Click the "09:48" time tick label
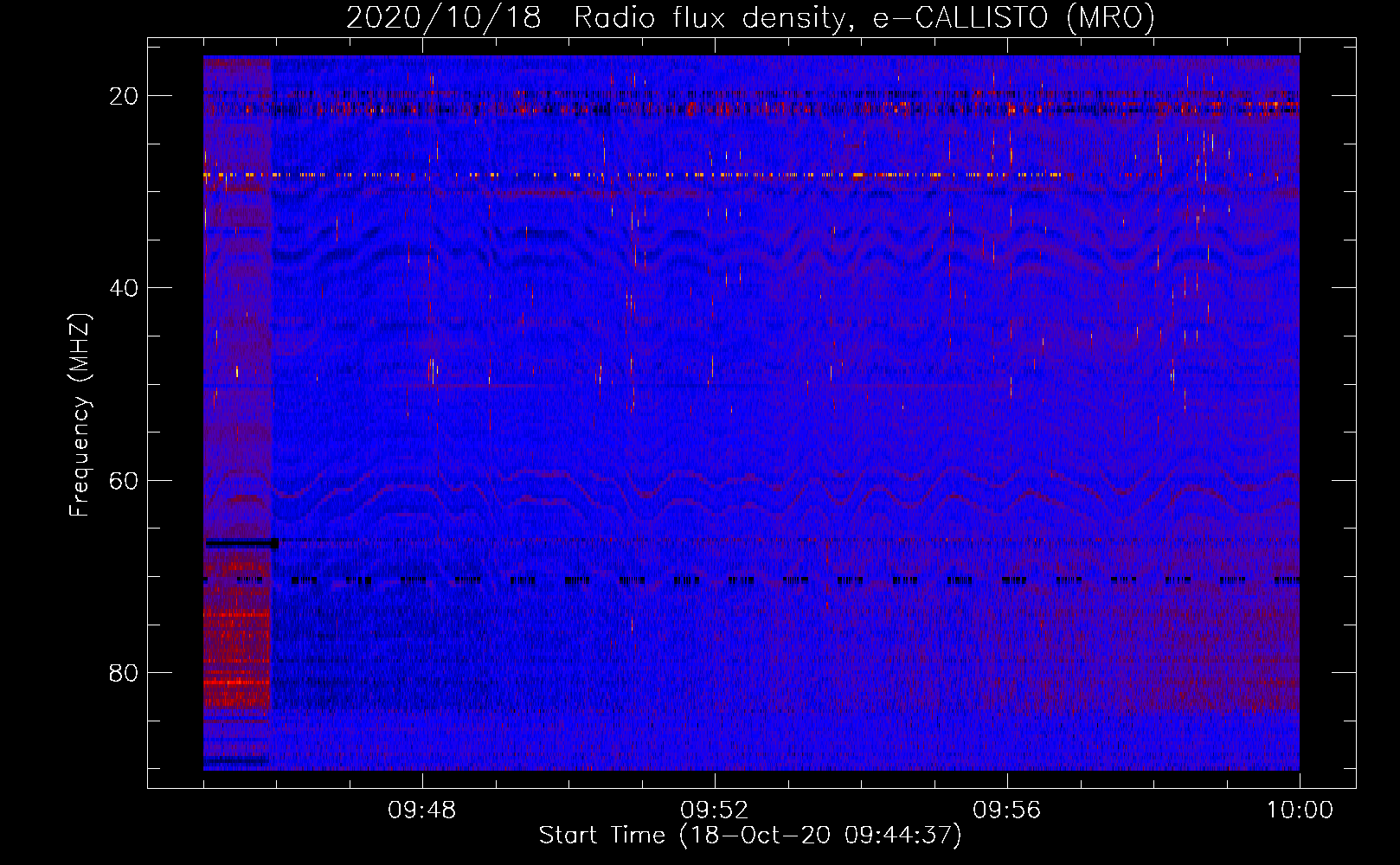Viewport: 1400px width, 865px height. pyautogui.click(x=422, y=811)
